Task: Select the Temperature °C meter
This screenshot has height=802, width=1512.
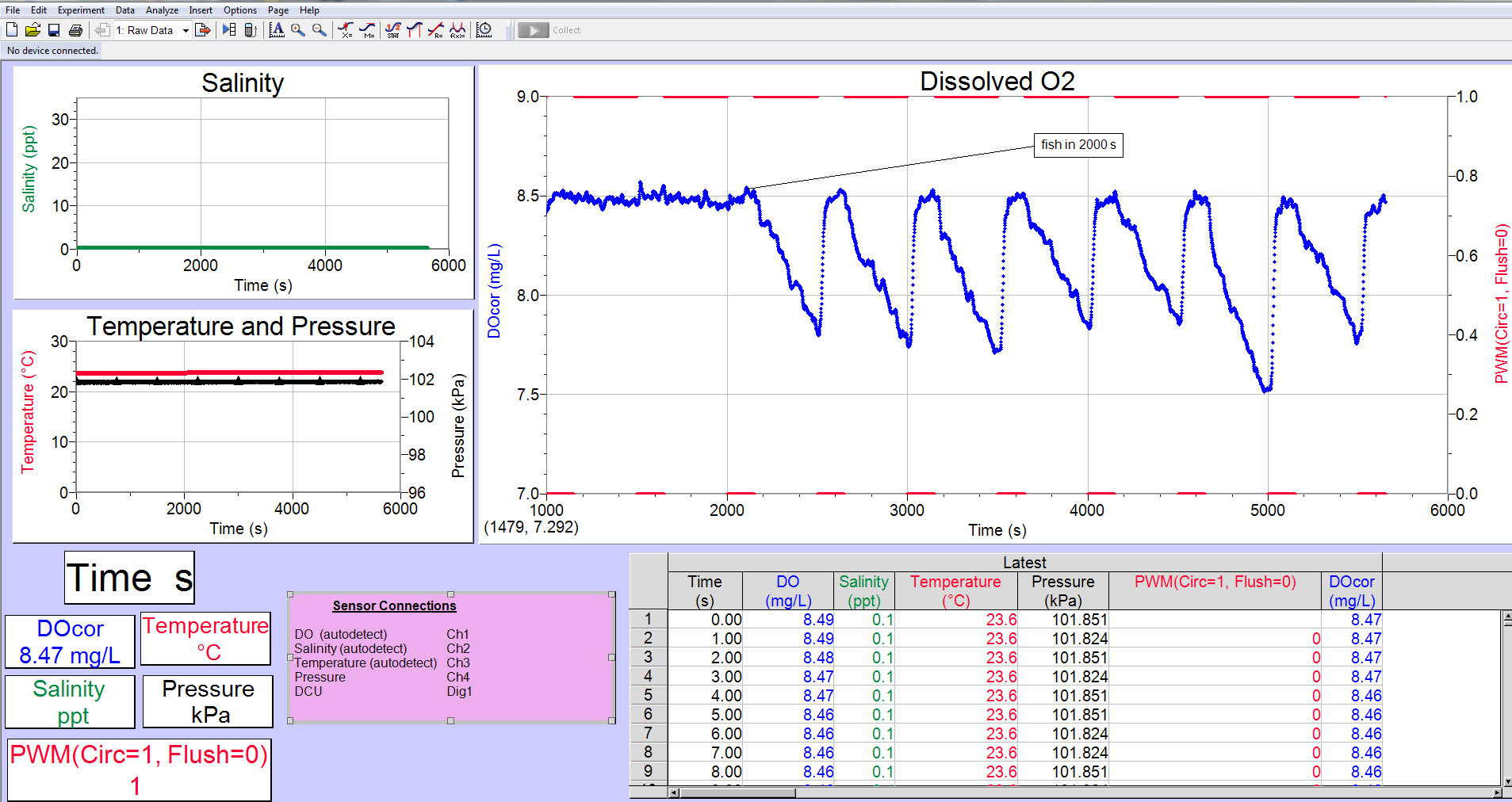Action: [x=206, y=639]
